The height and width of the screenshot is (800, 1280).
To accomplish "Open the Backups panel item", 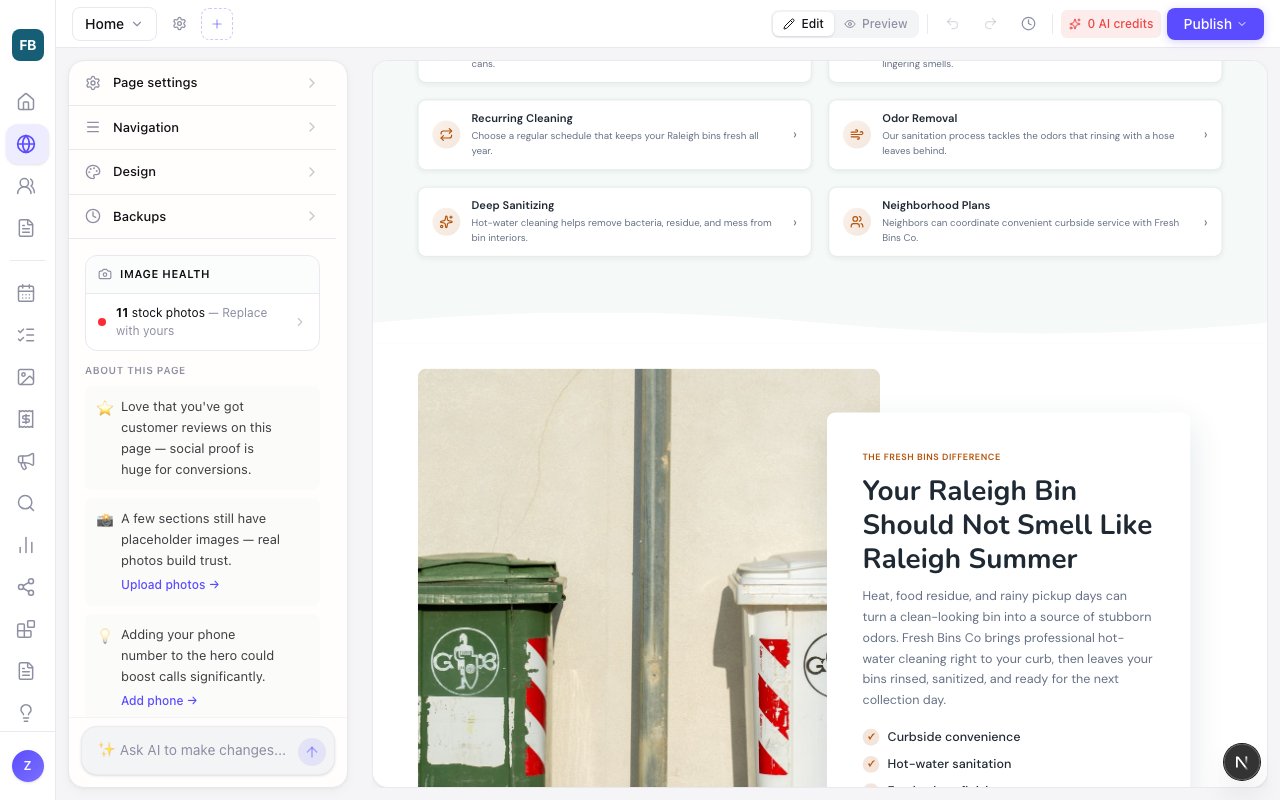I will 202,216.
